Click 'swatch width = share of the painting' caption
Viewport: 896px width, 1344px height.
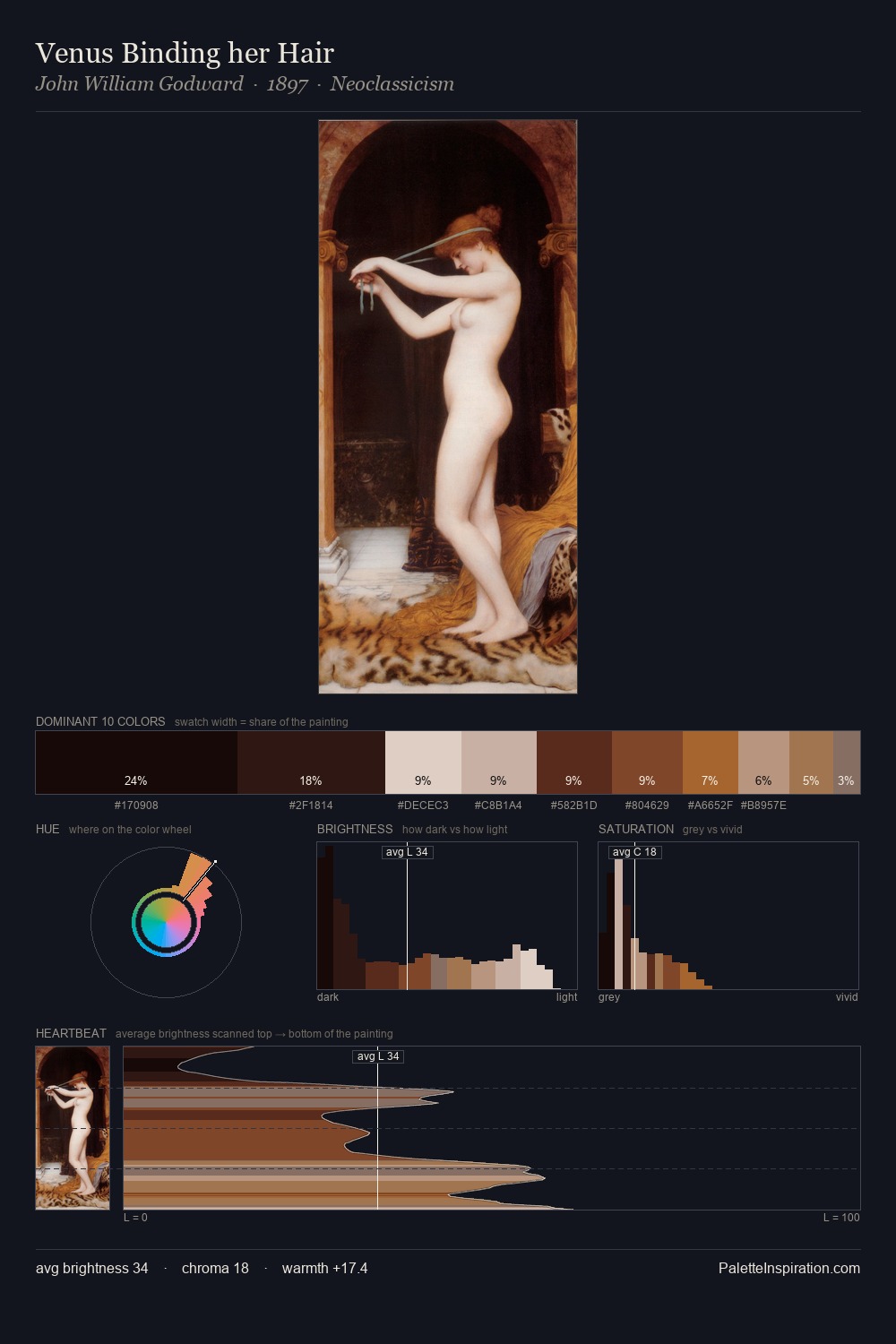pyautogui.click(x=261, y=722)
